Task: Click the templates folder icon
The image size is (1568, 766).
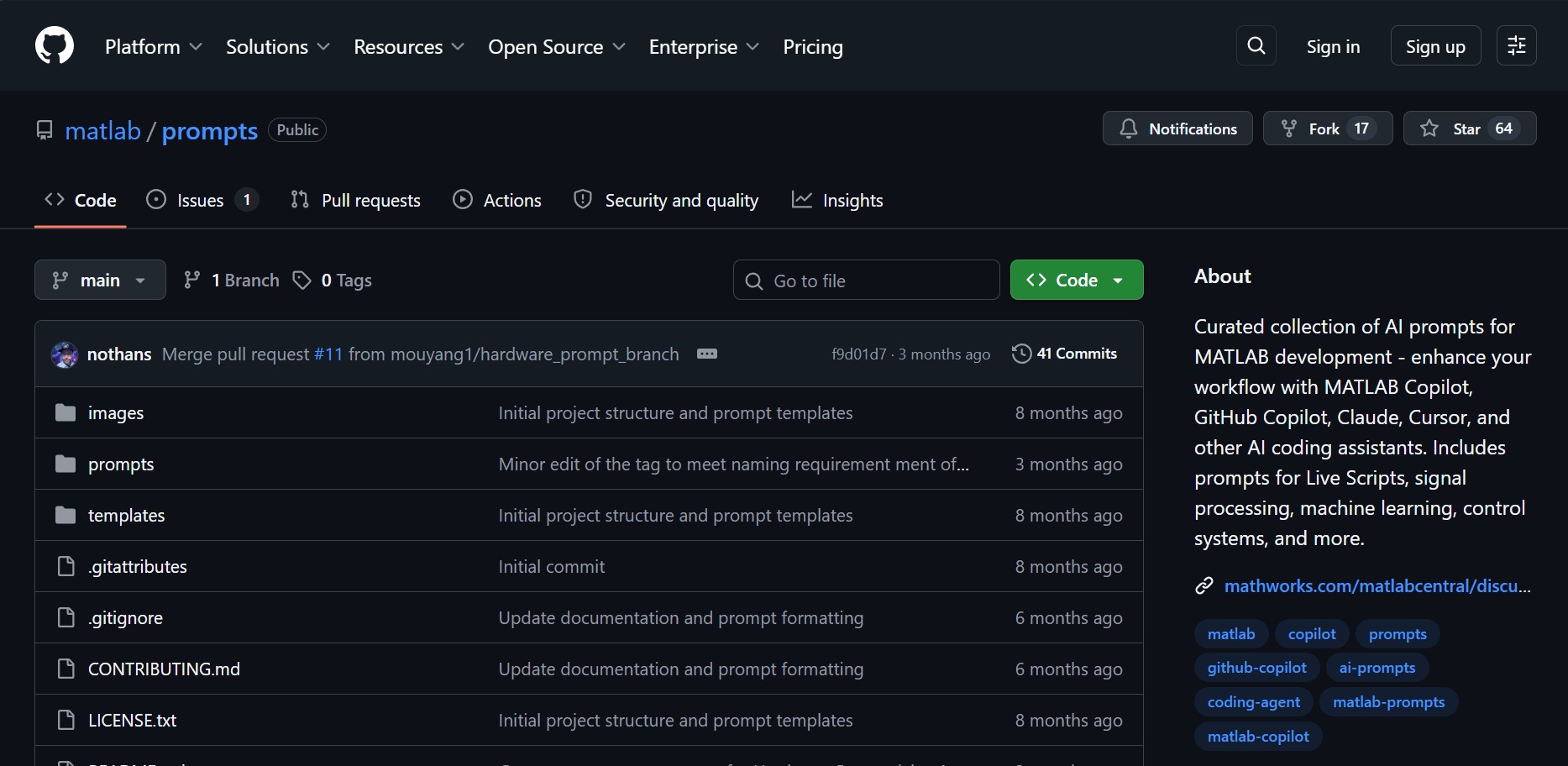Action: click(x=66, y=515)
